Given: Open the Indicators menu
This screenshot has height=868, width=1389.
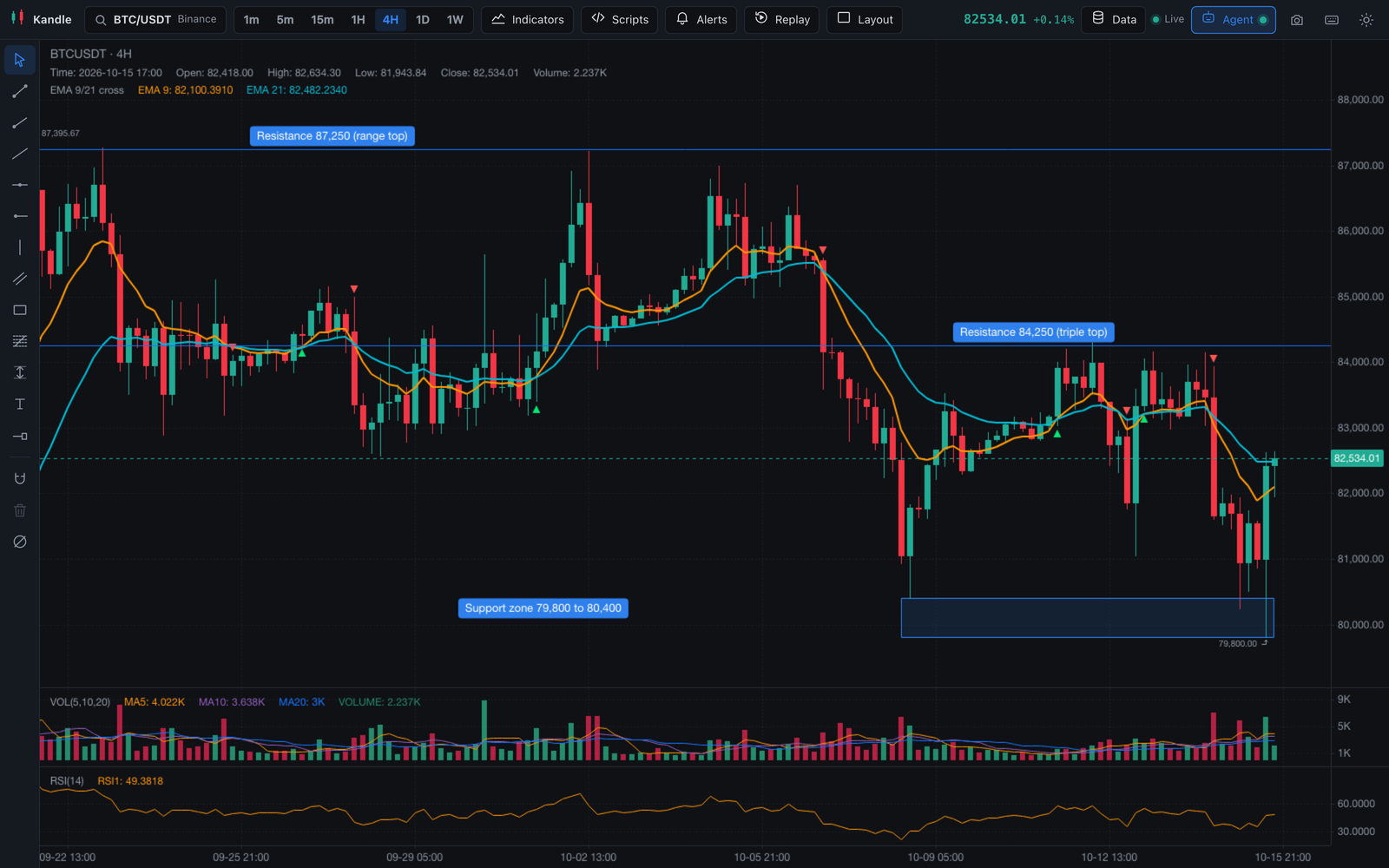Looking at the screenshot, I should pyautogui.click(x=528, y=20).
